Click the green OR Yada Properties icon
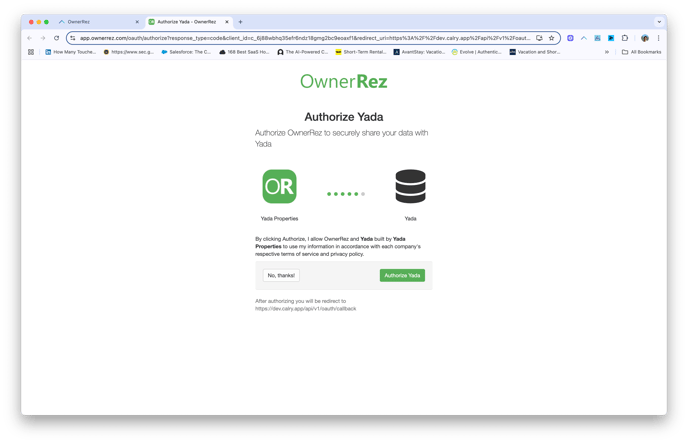The image size is (688, 443). [280, 186]
